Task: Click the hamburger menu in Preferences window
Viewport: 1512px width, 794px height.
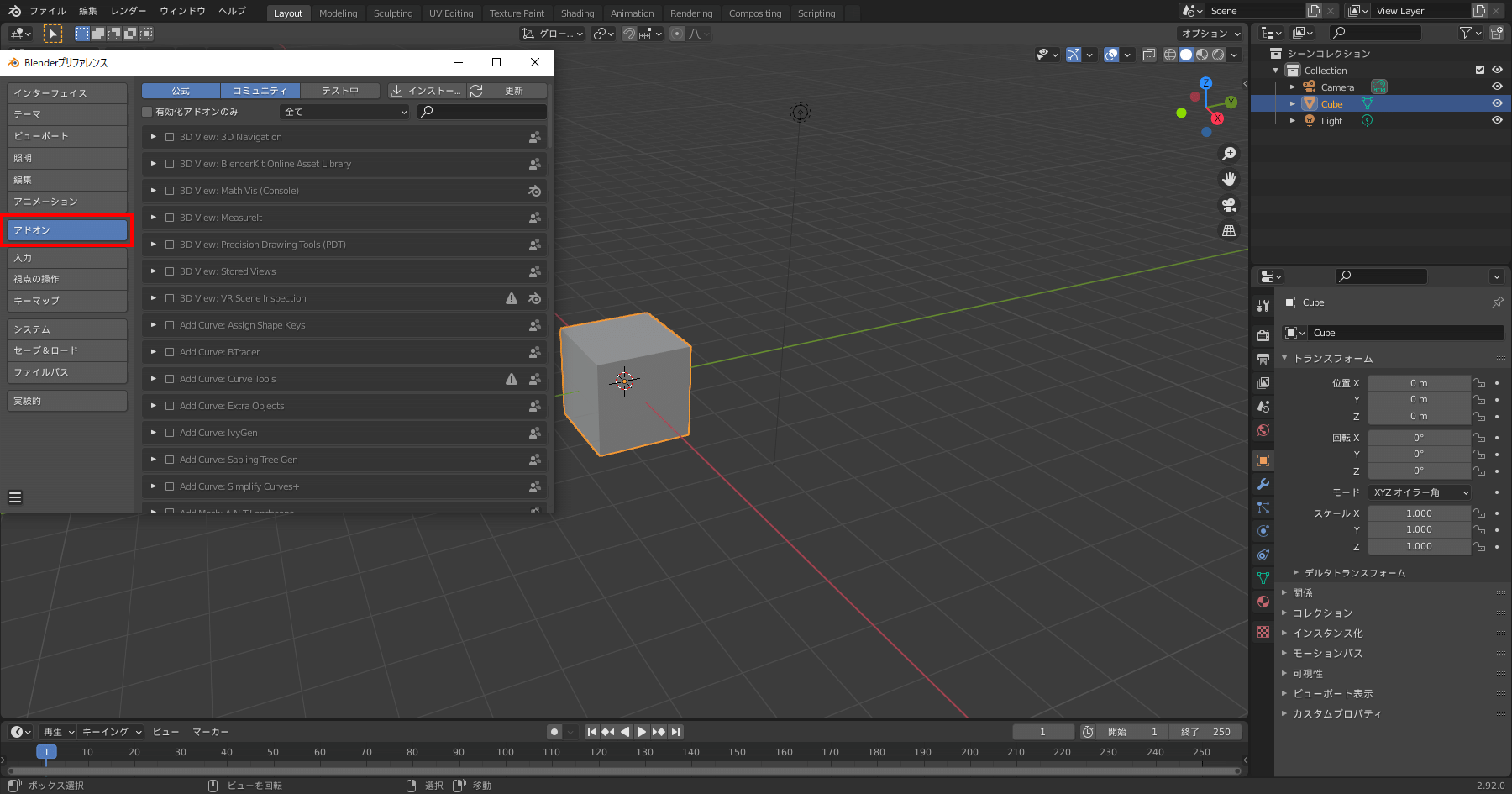Action: 15,497
